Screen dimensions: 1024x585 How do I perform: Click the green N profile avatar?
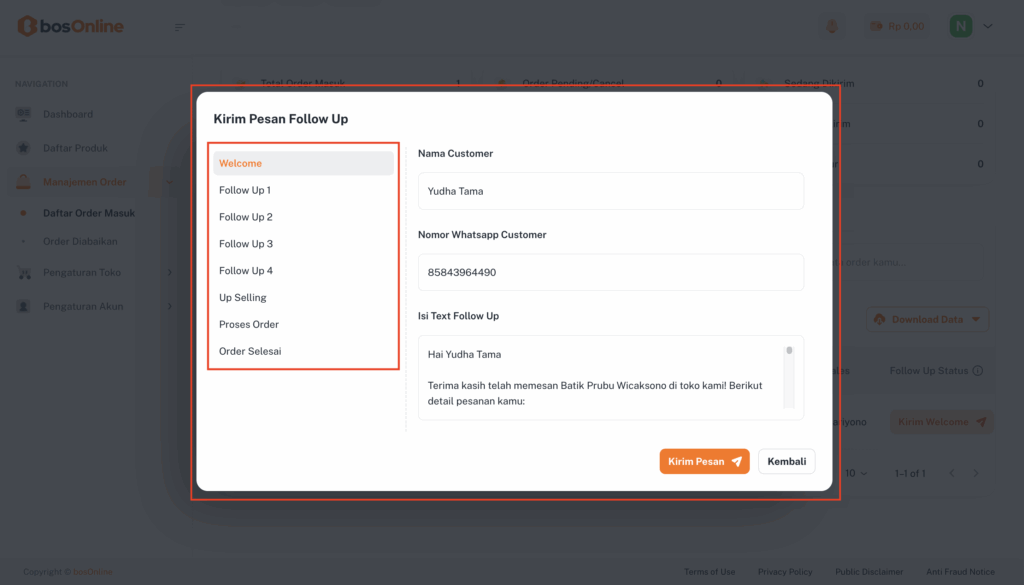tap(960, 26)
